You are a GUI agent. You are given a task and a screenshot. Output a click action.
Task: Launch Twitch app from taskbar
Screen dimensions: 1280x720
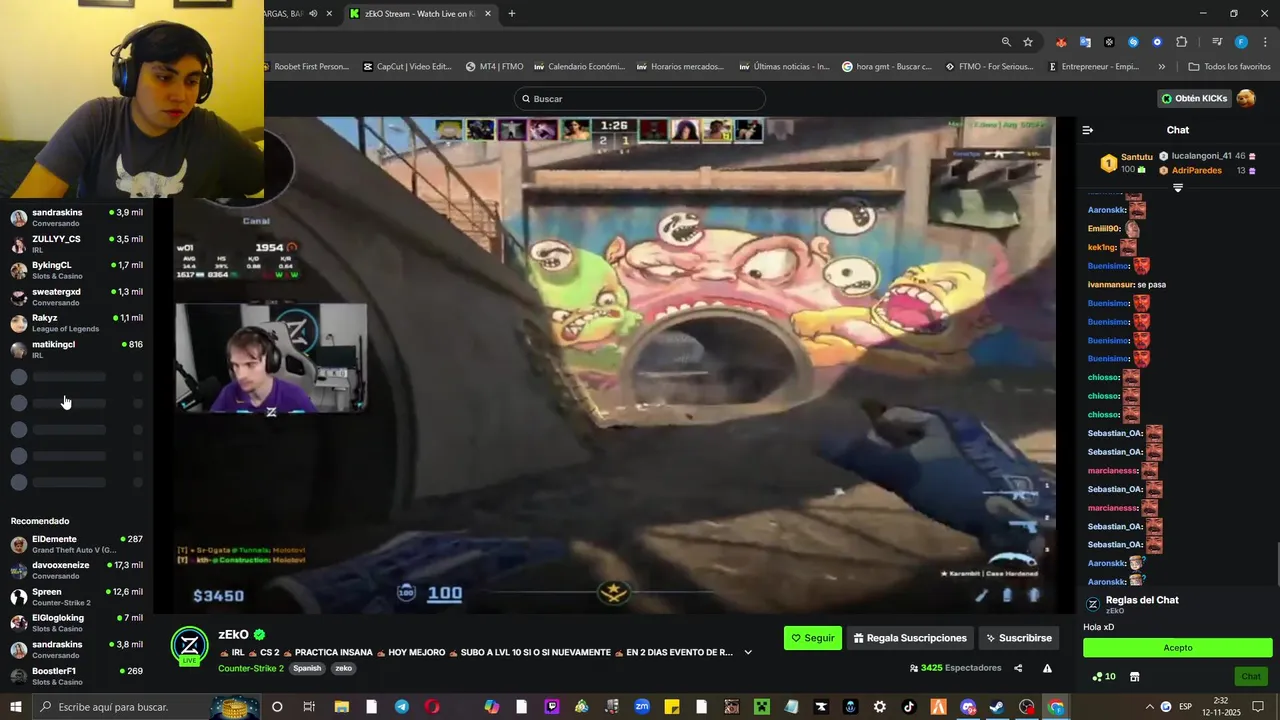pyautogui.click(x=552, y=707)
